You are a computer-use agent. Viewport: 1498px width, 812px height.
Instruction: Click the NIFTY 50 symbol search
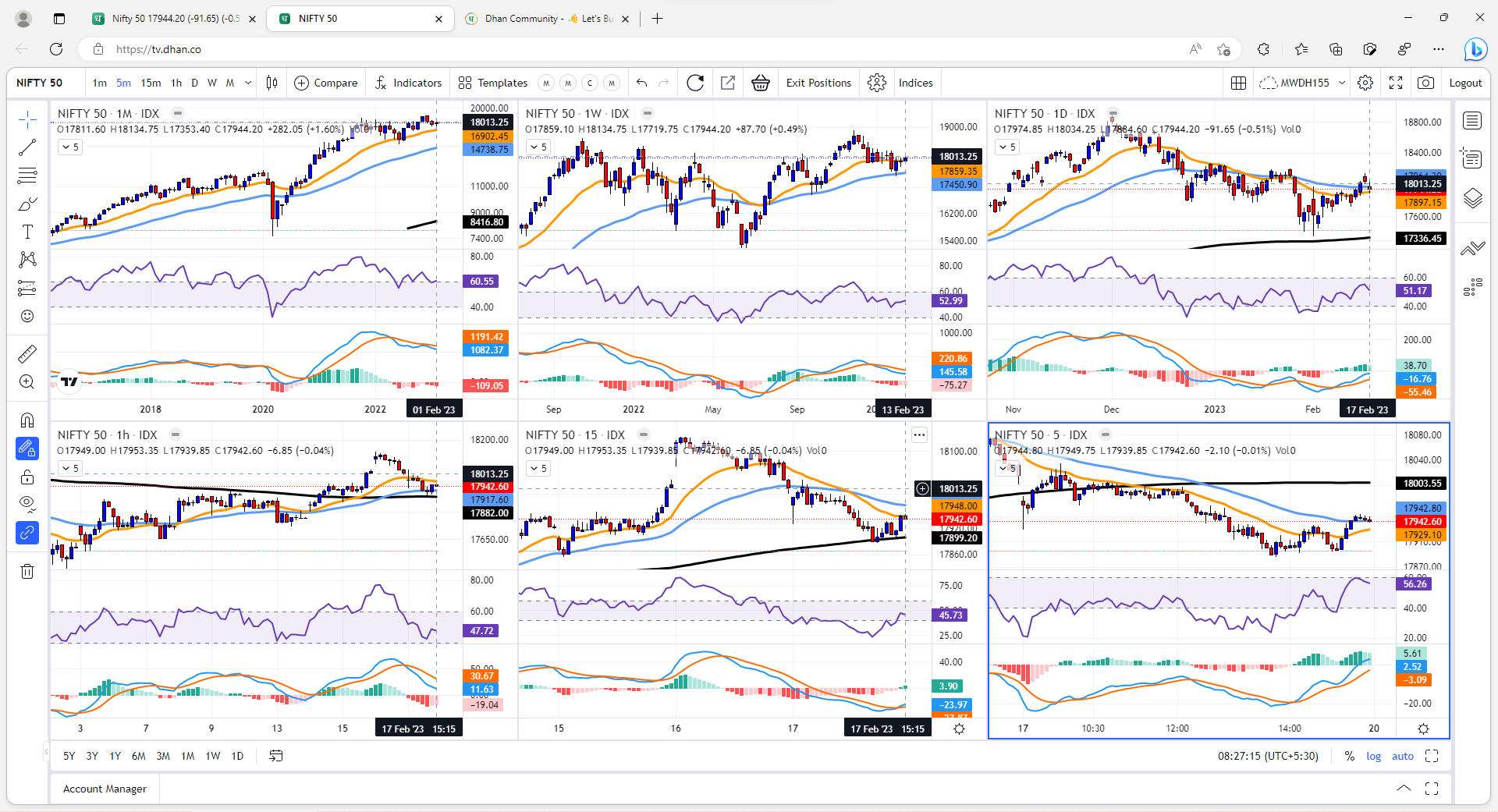(x=39, y=83)
